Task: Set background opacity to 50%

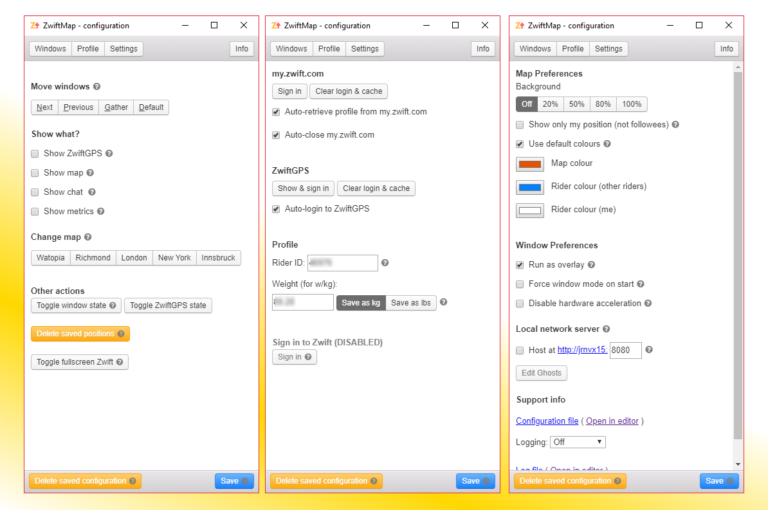Action: pyautogui.click(x=576, y=104)
